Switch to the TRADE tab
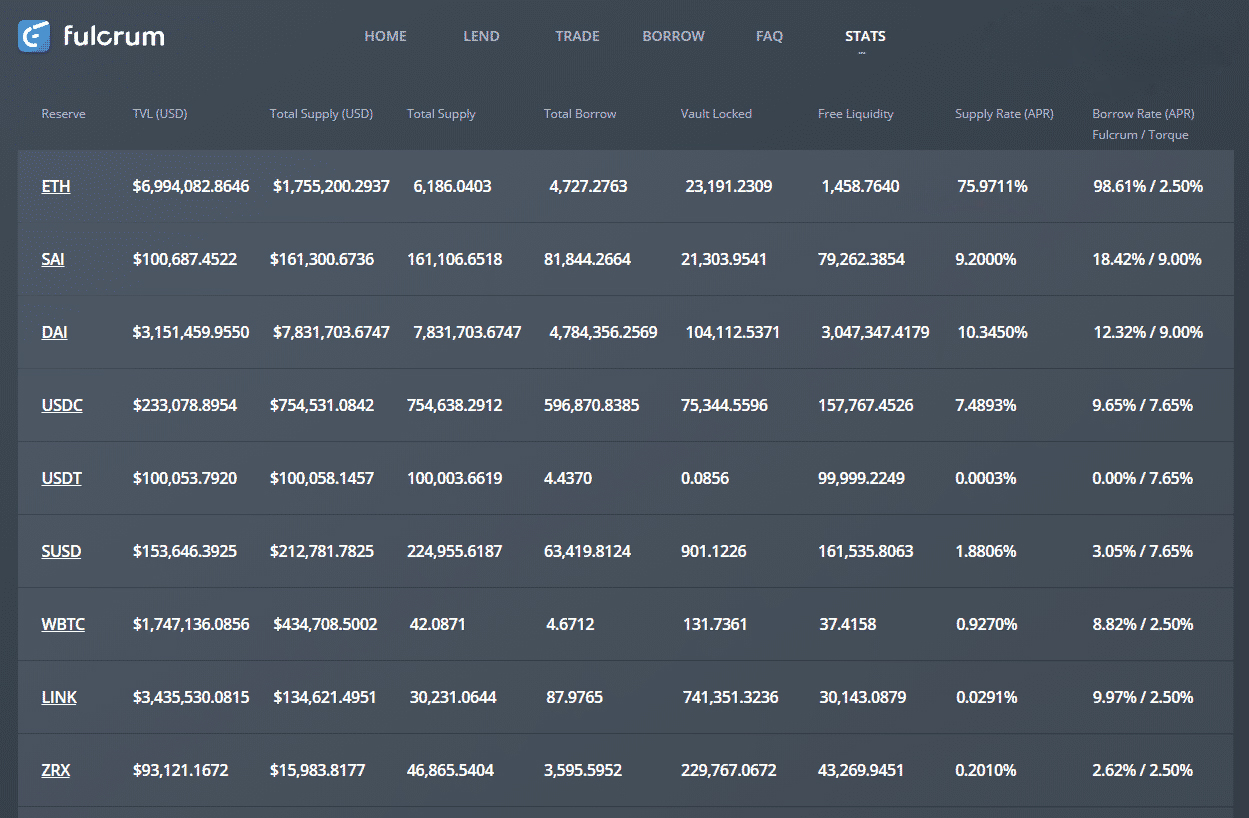The width and height of the screenshot is (1249, 818). tap(577, 36)
